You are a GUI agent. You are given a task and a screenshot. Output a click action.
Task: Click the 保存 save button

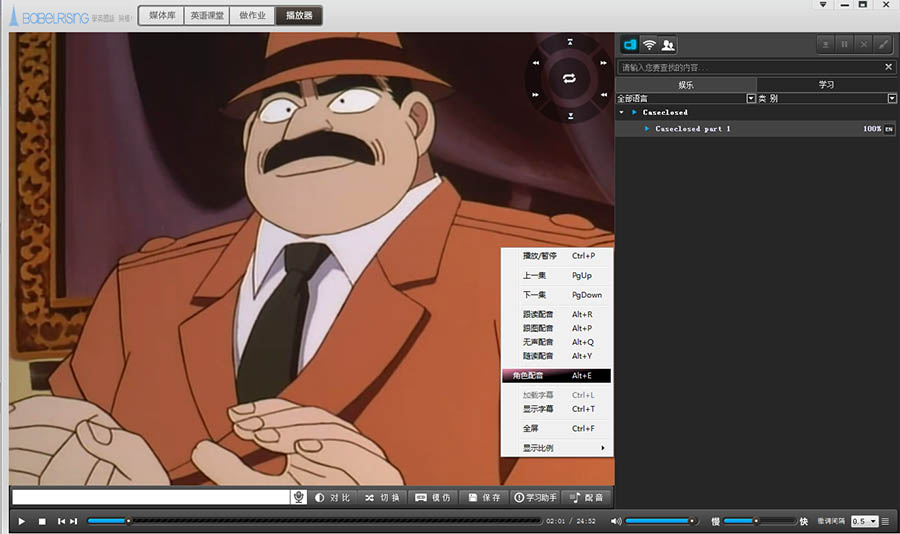484,498
